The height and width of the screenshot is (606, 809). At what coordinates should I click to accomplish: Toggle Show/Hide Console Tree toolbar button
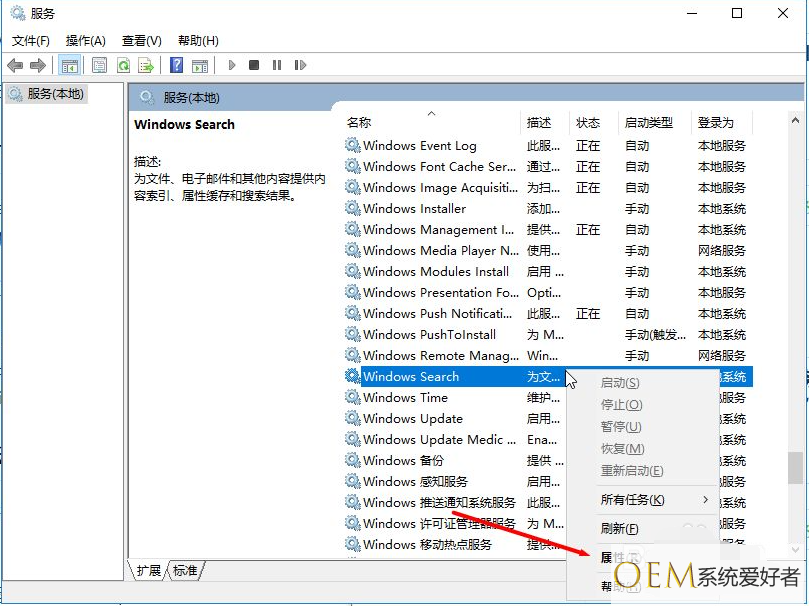click(x=70, y=65)
